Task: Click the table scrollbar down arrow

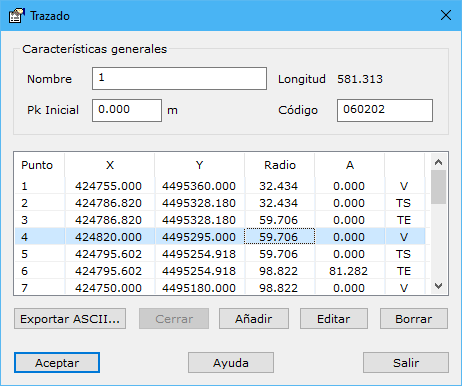Action: click(x=438, y=286)
